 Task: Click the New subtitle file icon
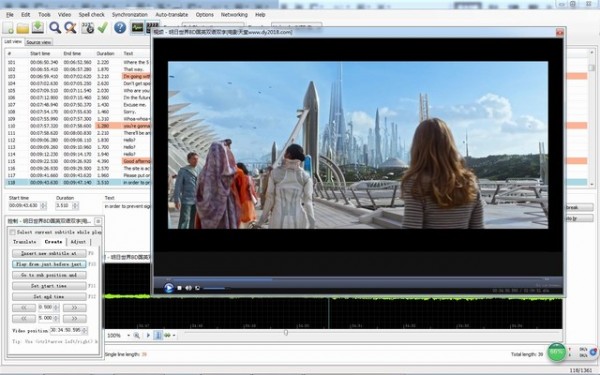(x=8, y=28)
